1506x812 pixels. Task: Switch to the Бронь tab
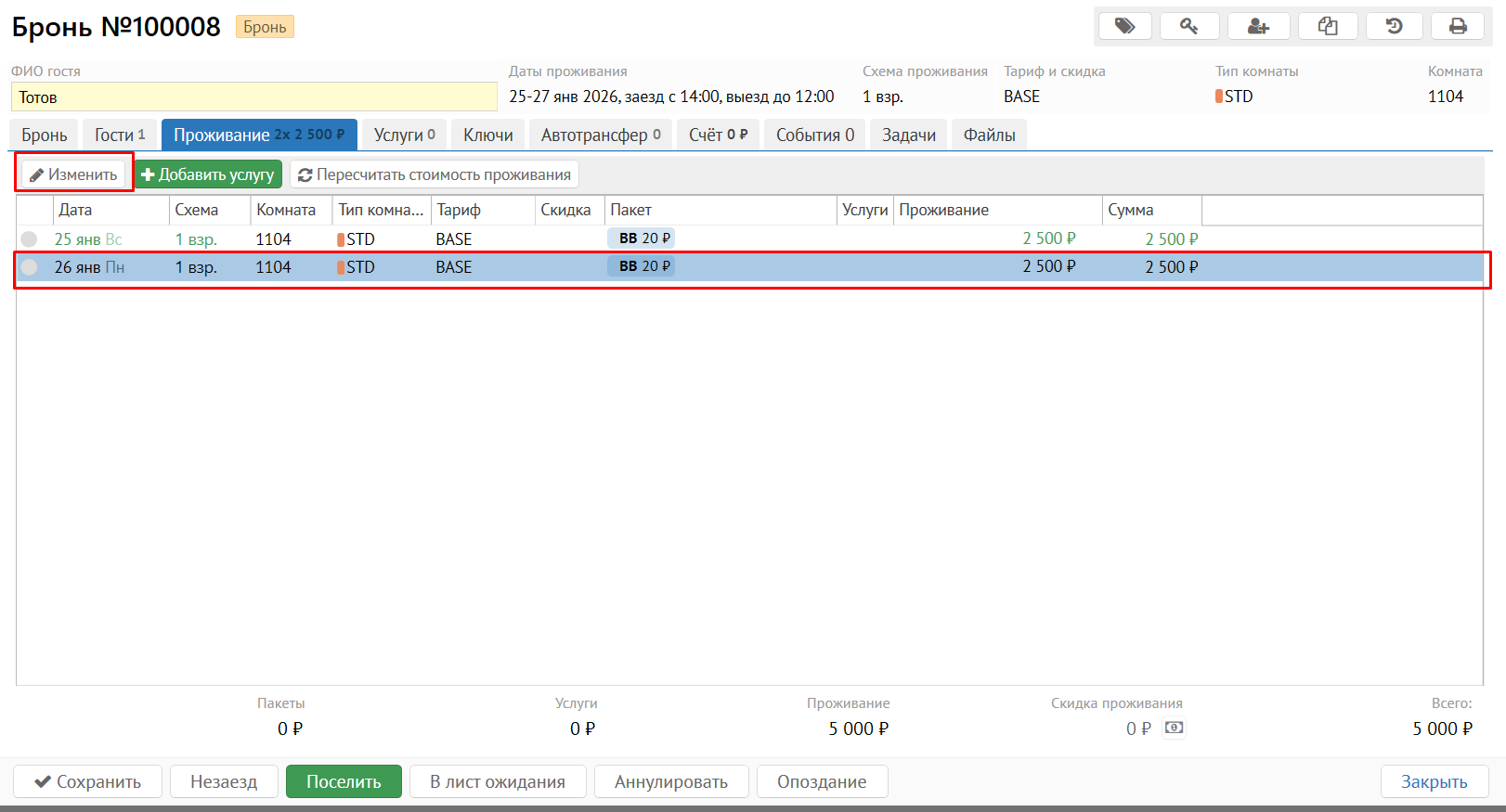pyautogui.click(x=45, y=135)
